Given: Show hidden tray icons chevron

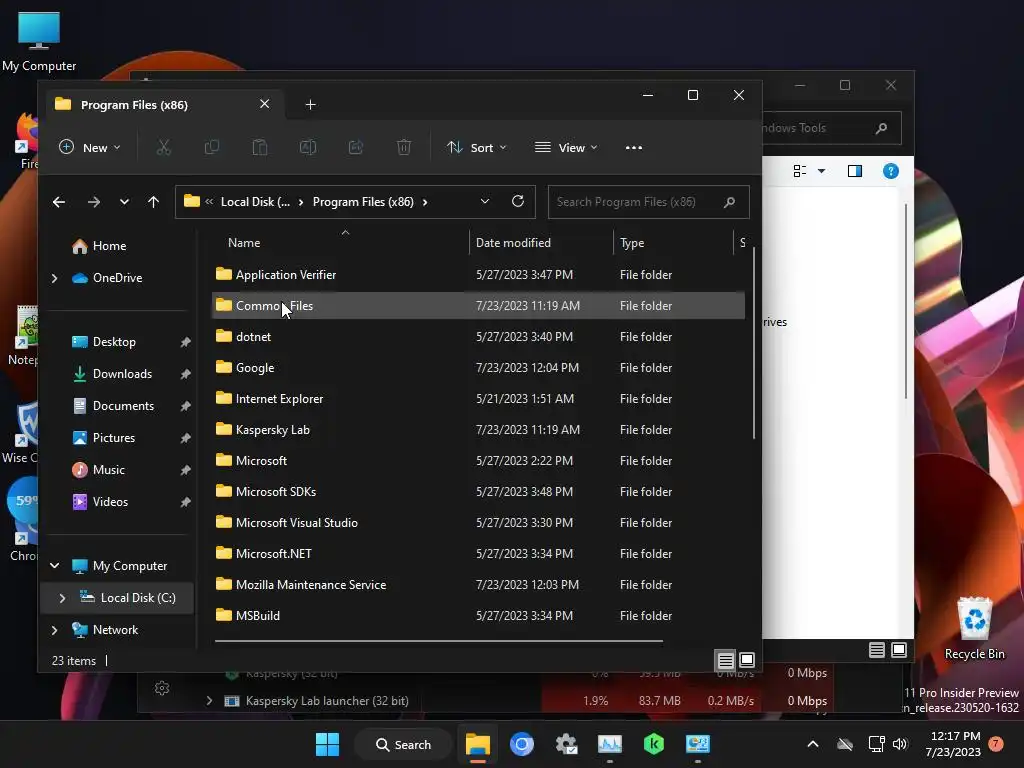Looking at the screenshot, I should (x=813, y=744).
